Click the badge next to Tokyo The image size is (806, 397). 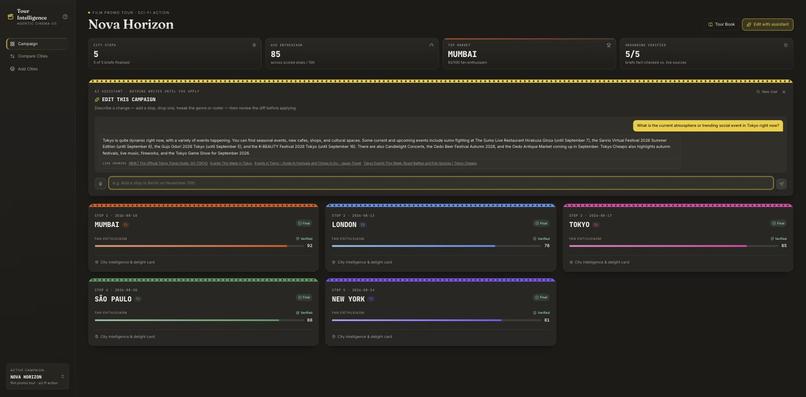point(596,225)
